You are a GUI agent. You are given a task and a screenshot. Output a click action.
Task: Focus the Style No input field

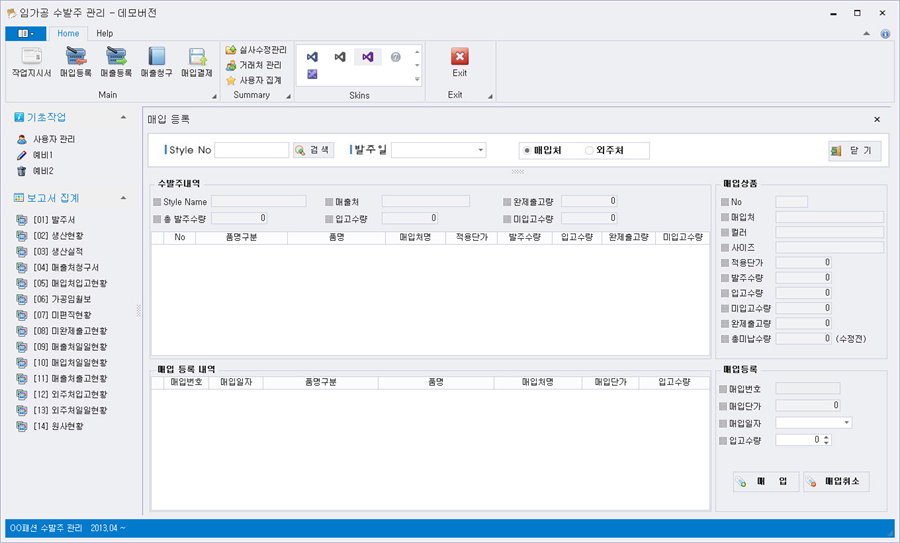point(251,150)
